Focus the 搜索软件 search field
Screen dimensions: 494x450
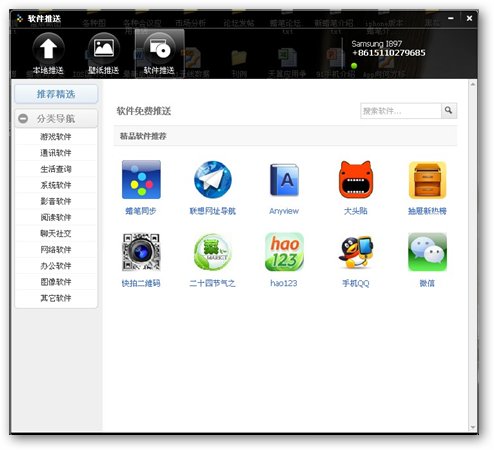(x=401, y=111)
